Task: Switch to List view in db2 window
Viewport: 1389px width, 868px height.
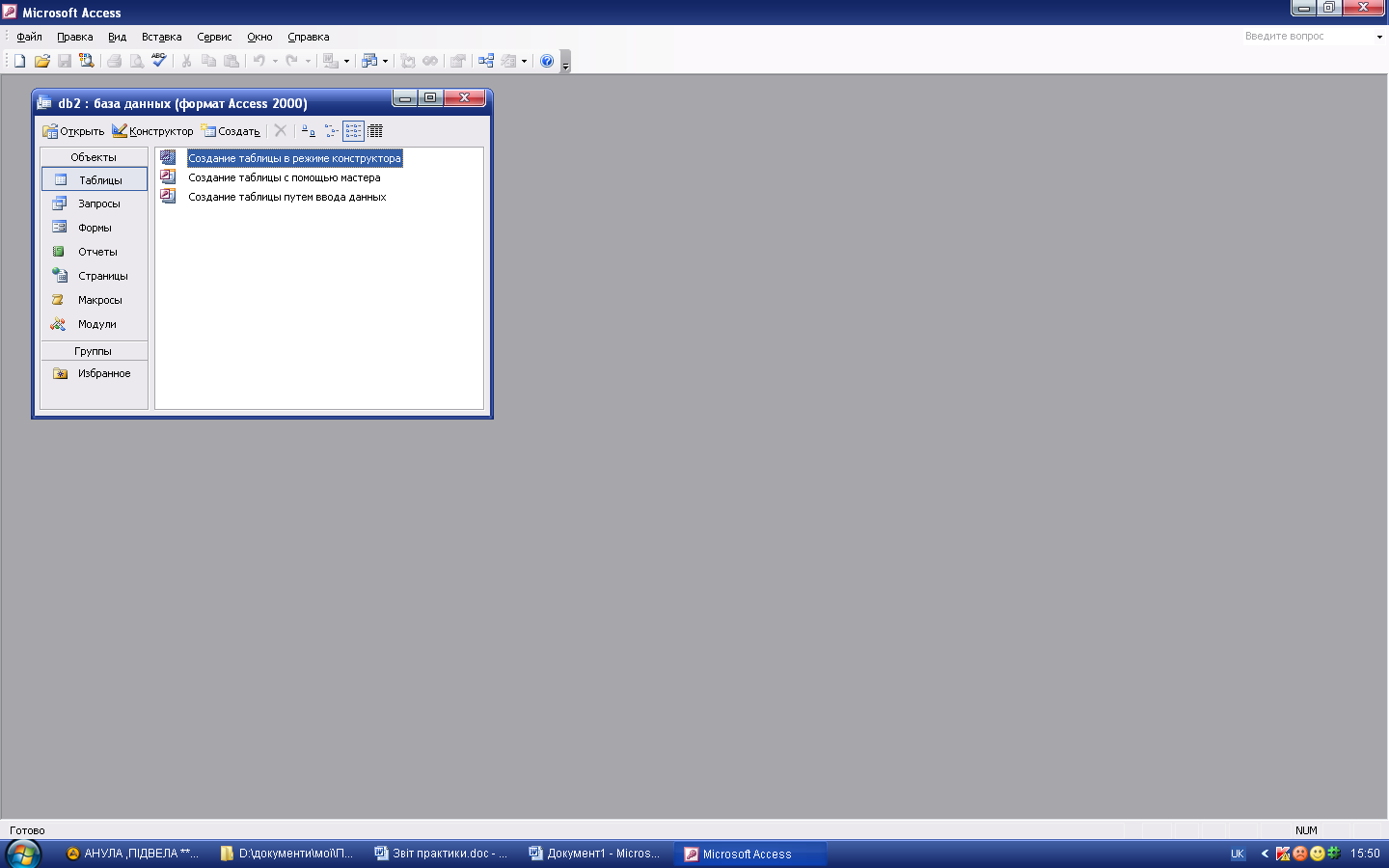Action: [x=353, y=130]
